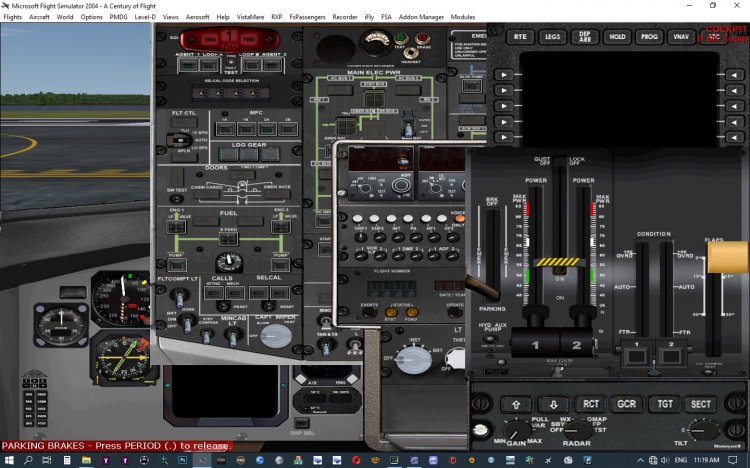Image resolution: width=750 pixels, height=468 pixels.
Task: Open the FsPassengers menu
Action: click(x=307, y=17)
